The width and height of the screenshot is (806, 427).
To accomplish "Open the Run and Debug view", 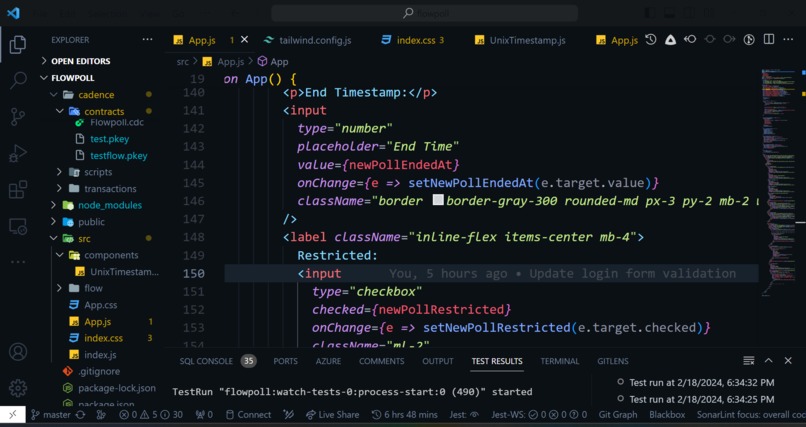I will [18, 153].
